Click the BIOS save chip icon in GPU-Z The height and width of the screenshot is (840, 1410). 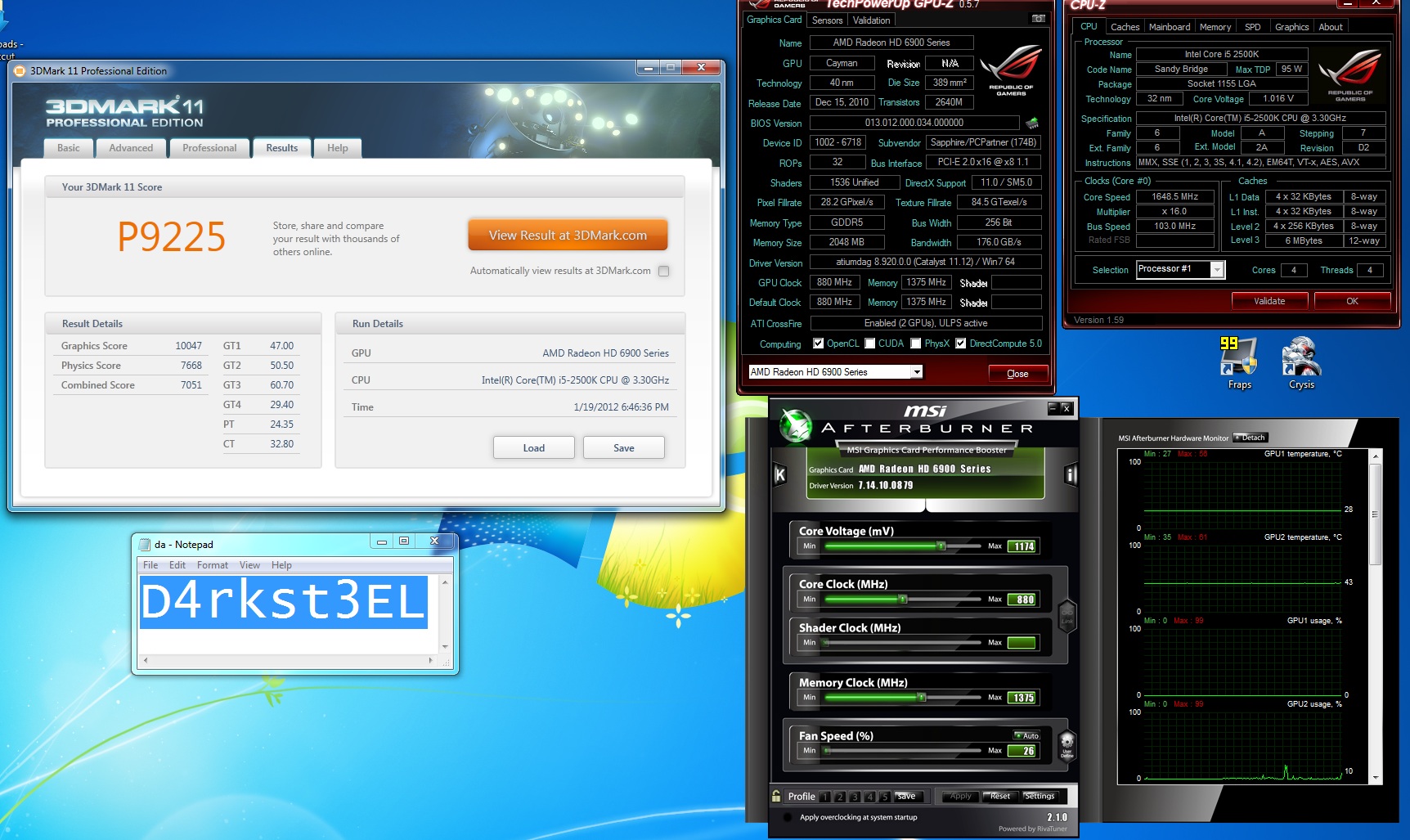1032,123
